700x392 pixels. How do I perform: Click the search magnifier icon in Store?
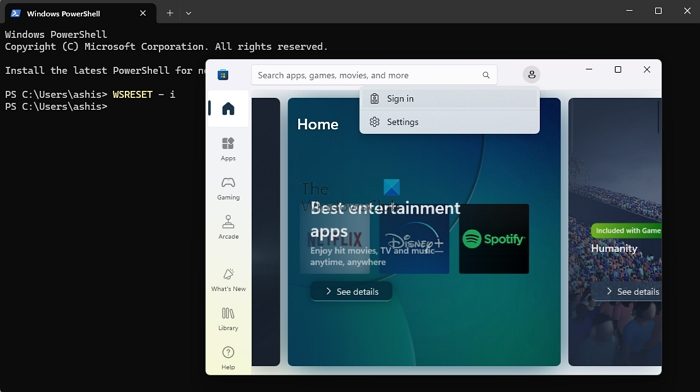click(x=486, y=75)
